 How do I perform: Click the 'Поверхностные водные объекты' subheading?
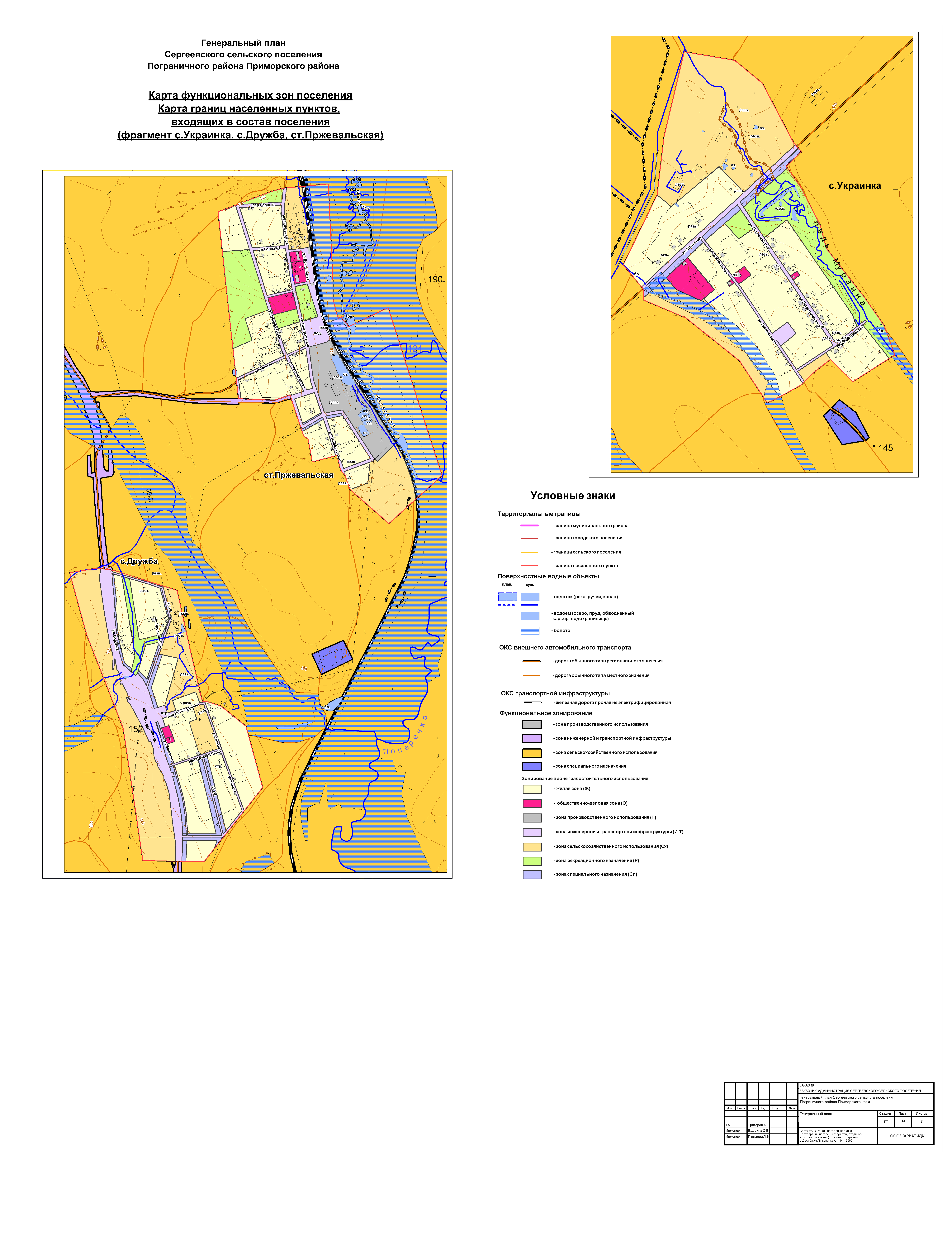[x=548, y=576]
